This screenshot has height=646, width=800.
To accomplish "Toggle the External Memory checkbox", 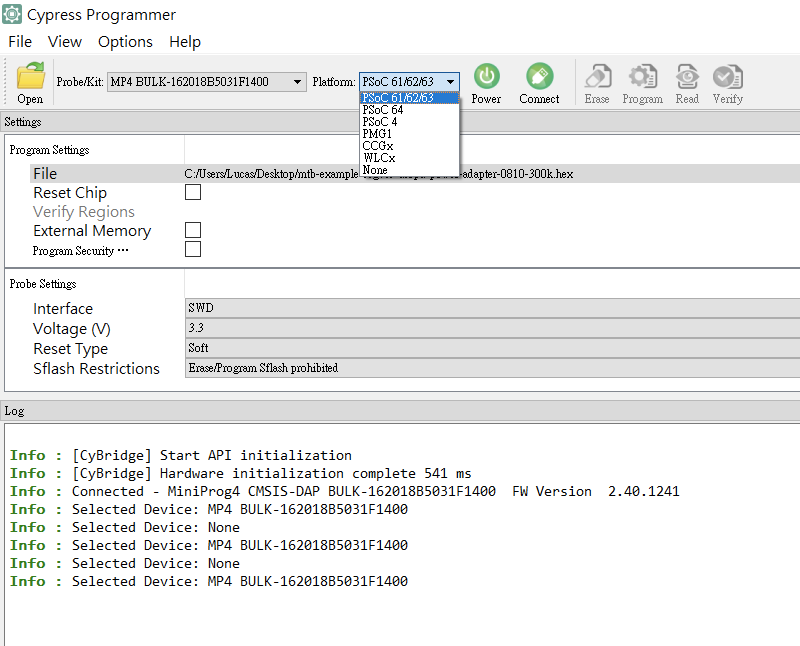I will 193,230.
